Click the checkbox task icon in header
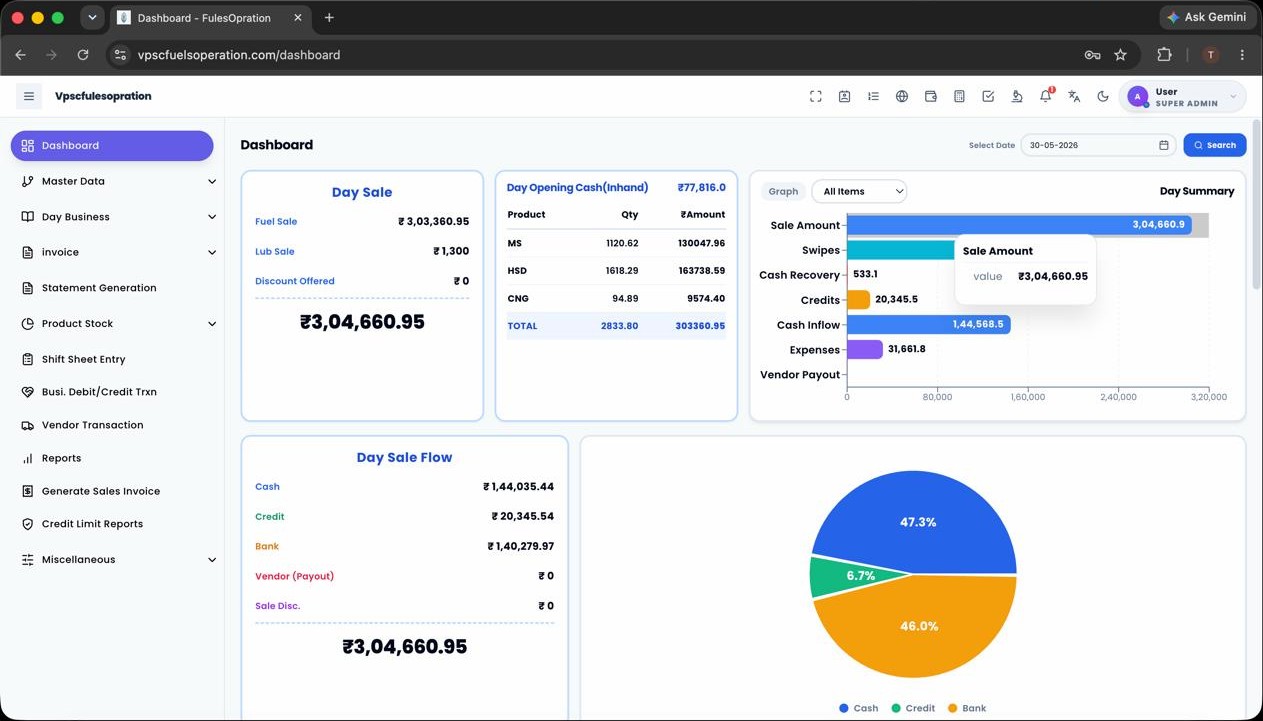 click(x=988, y=96)
